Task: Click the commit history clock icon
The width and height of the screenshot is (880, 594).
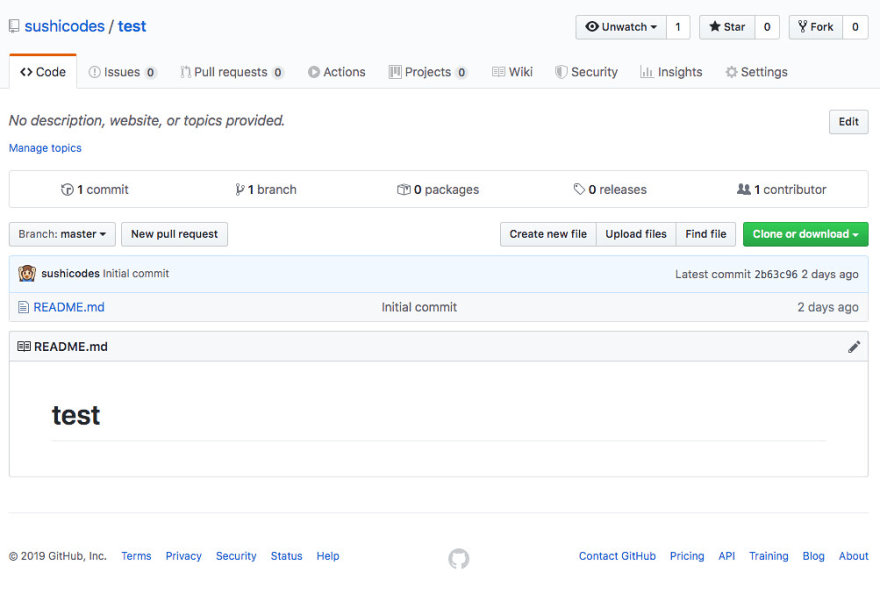Action: click(x=67, y=190)
